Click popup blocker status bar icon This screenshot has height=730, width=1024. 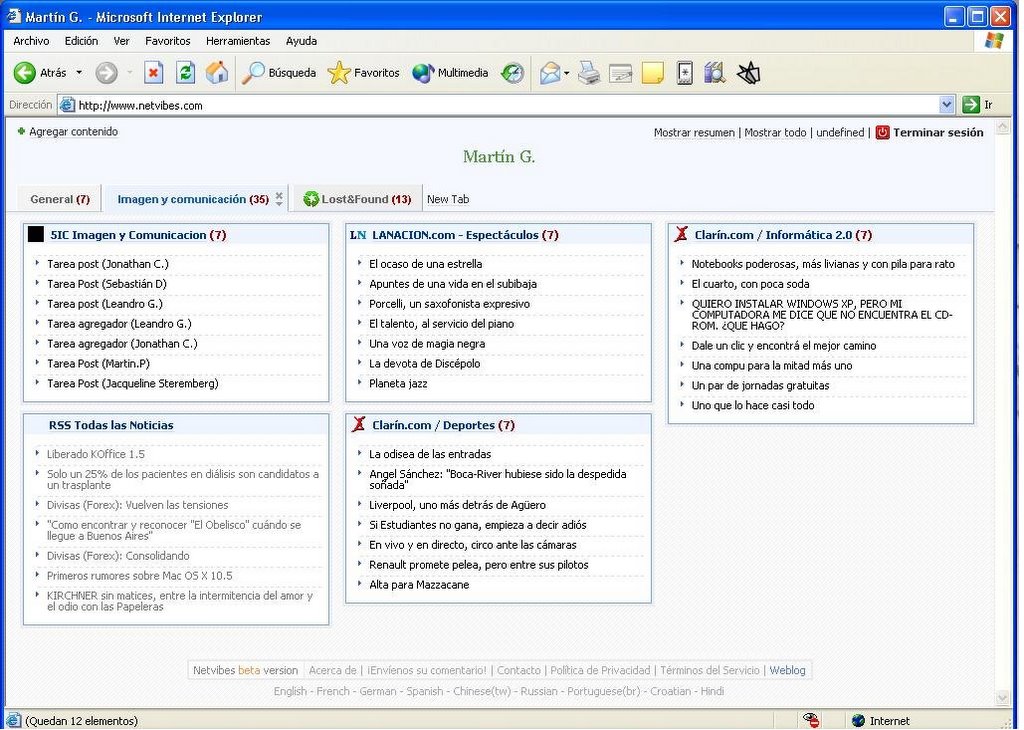point(811,720)
